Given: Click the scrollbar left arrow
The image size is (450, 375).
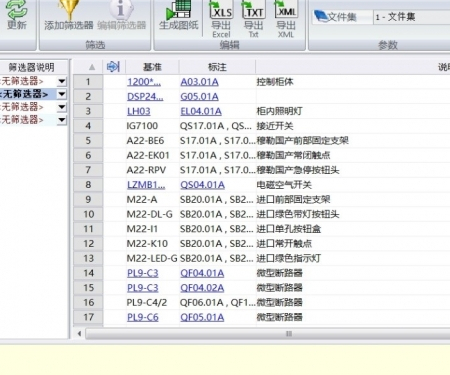Looking at the screenshot, I should click(x=79, y=334).
